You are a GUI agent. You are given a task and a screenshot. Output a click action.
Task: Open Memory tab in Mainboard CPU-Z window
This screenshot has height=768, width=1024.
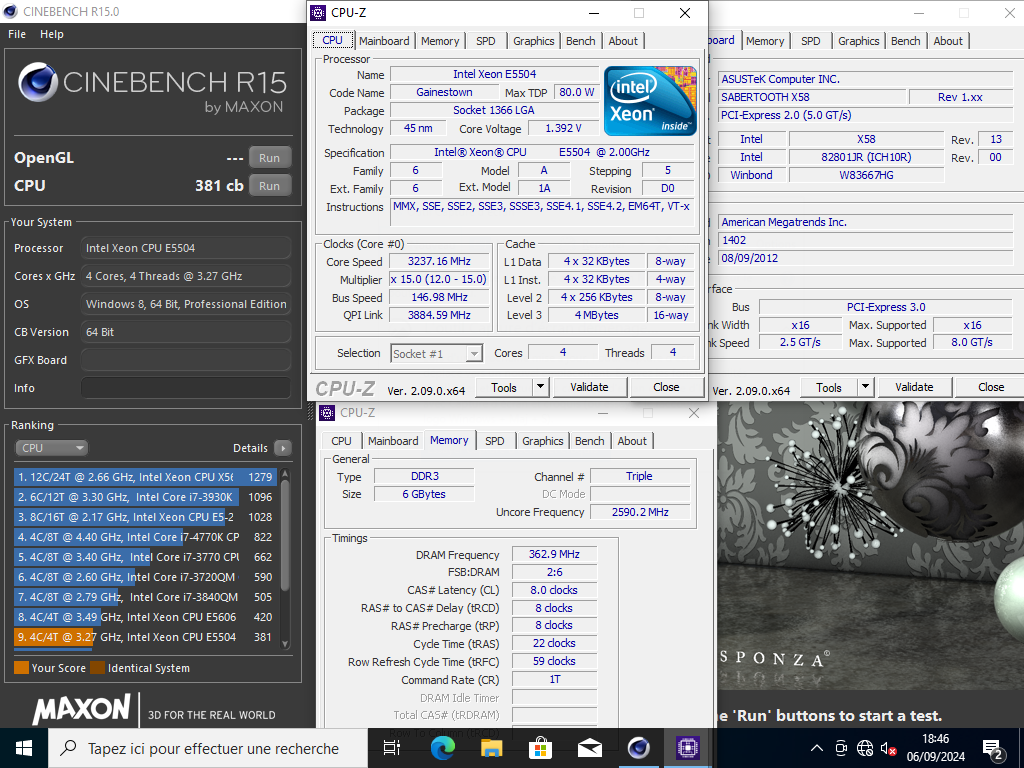[x=765, y=40]
